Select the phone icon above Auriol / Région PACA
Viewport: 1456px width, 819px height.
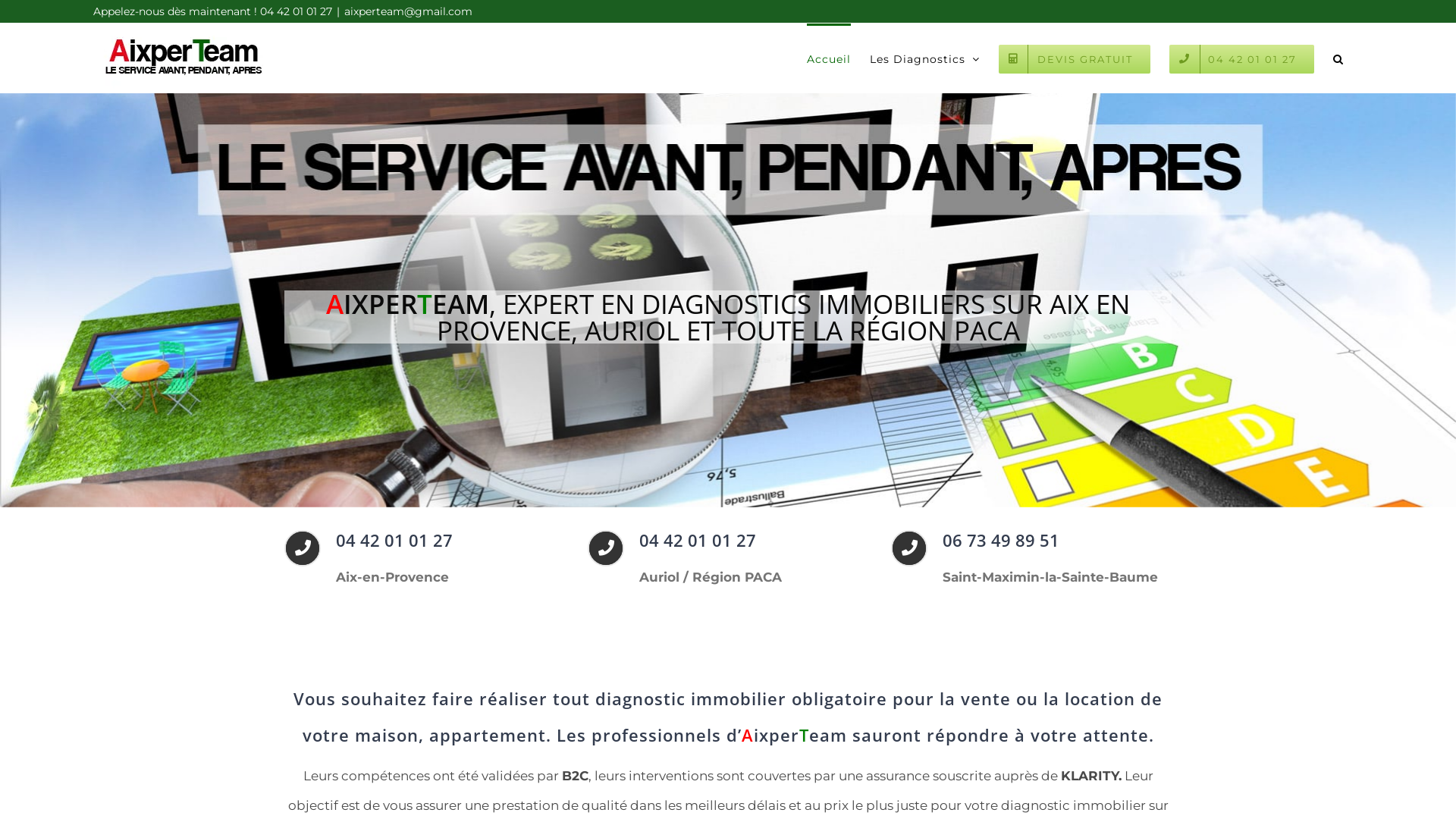coord(605,548)
